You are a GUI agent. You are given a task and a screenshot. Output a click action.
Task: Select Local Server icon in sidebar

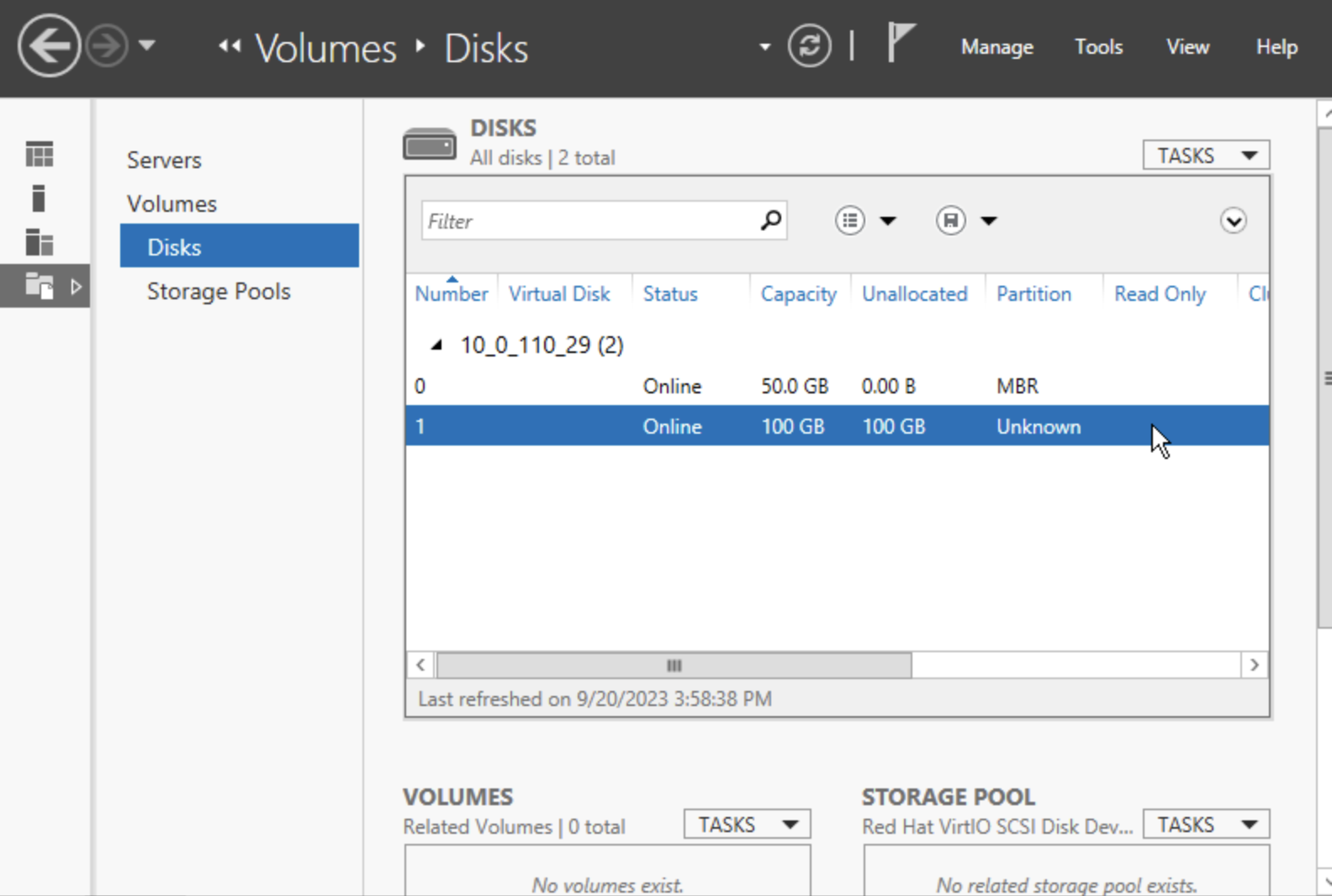(x=39, y=198)
